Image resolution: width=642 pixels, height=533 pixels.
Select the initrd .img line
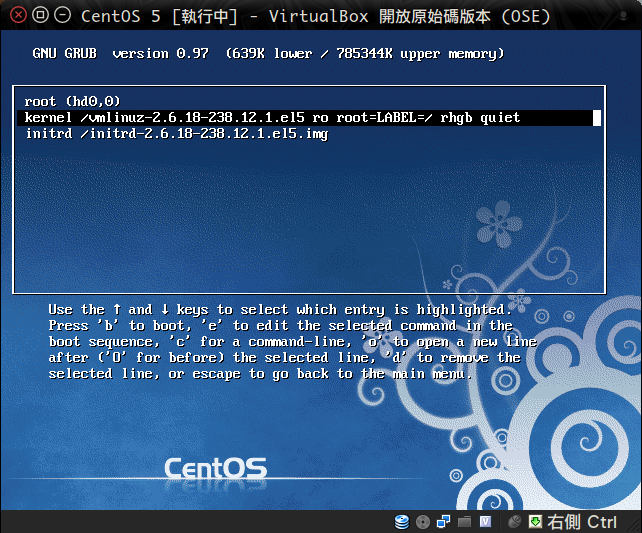tap(177, 134)
